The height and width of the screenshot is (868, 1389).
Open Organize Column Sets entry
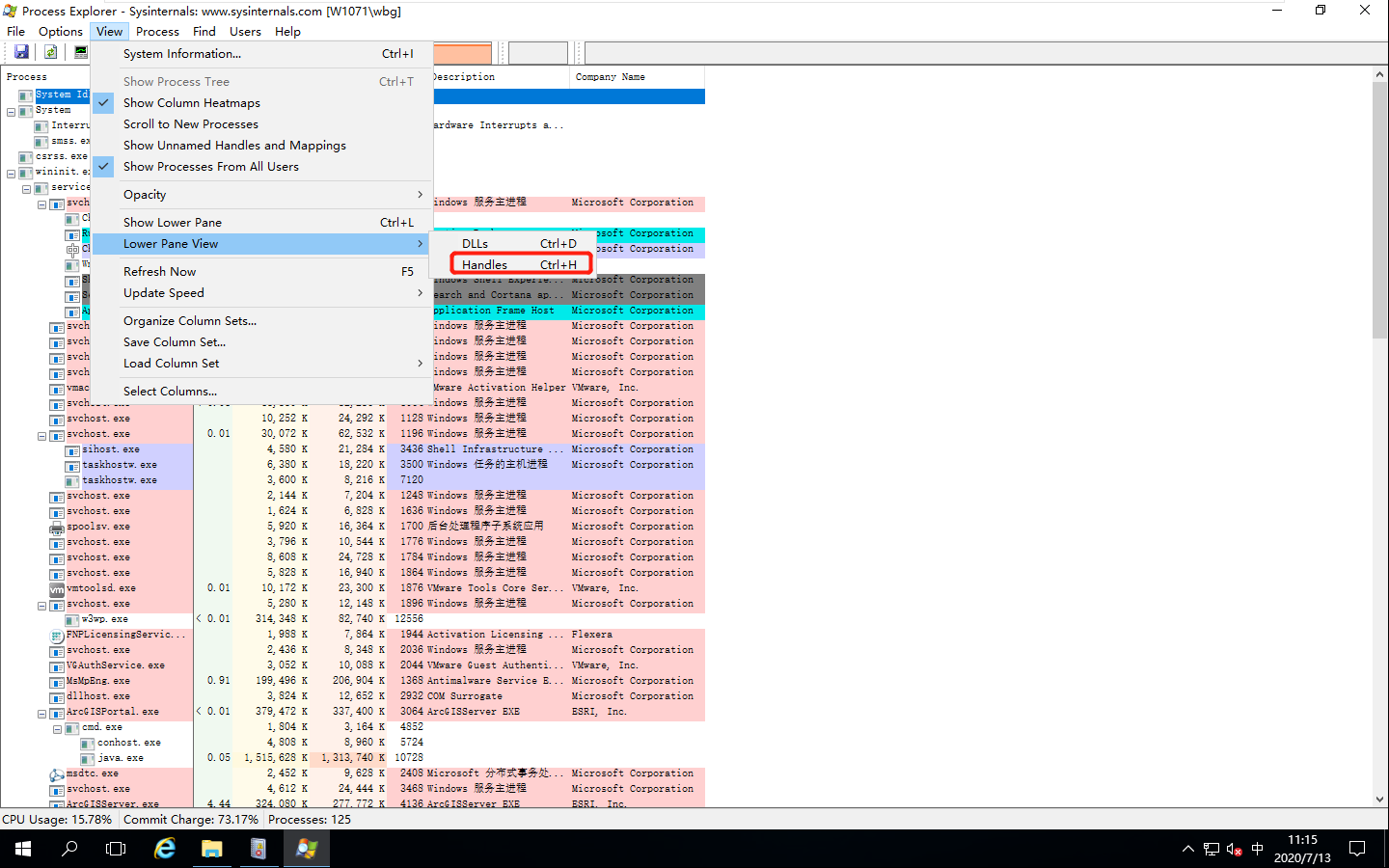262,321
